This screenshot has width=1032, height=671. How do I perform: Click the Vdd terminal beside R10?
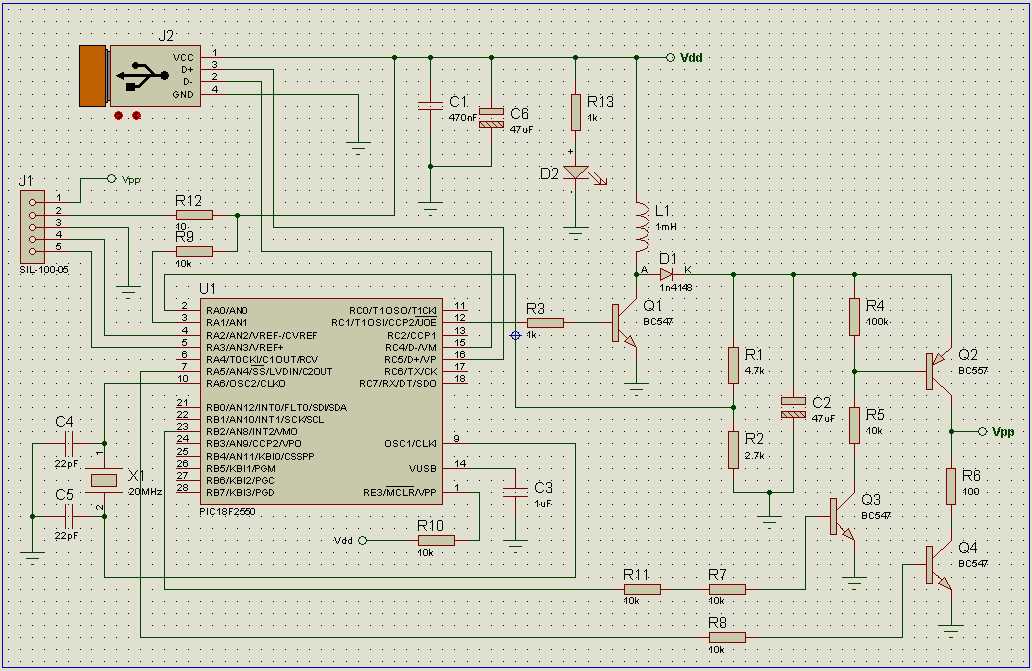pos(362,541)
